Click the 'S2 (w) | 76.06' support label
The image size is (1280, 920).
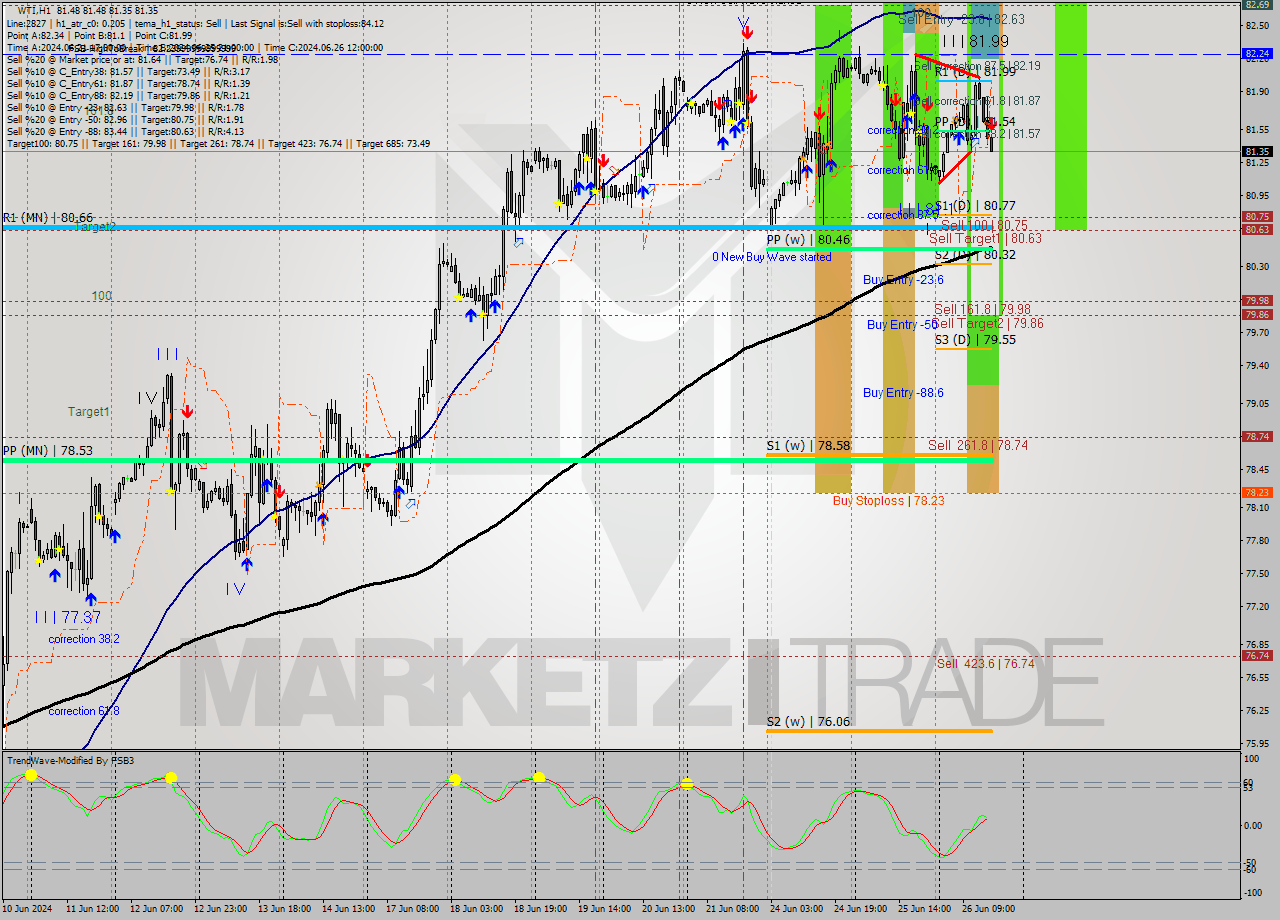pos(808,721)
